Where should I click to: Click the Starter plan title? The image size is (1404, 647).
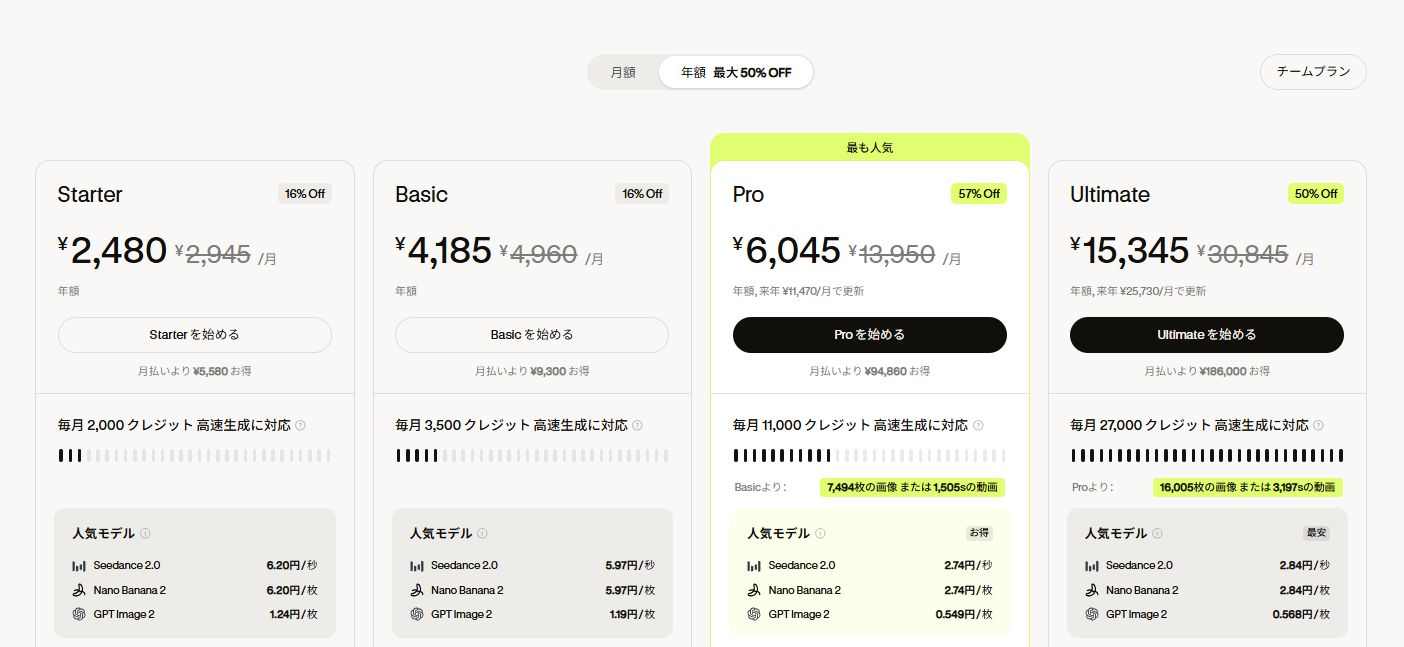tap(90, 194)
